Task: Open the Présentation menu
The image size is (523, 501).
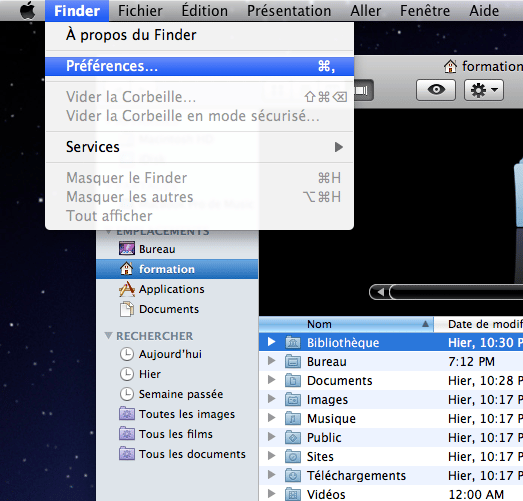Action: [x=289, y=11]
